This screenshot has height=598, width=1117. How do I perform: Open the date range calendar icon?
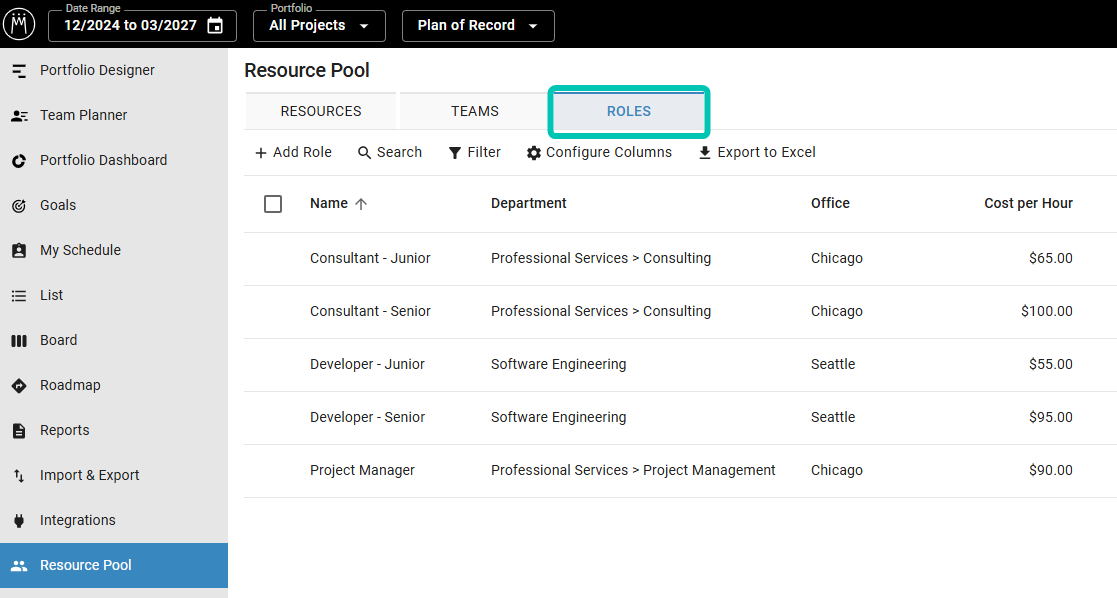point(215,26)
